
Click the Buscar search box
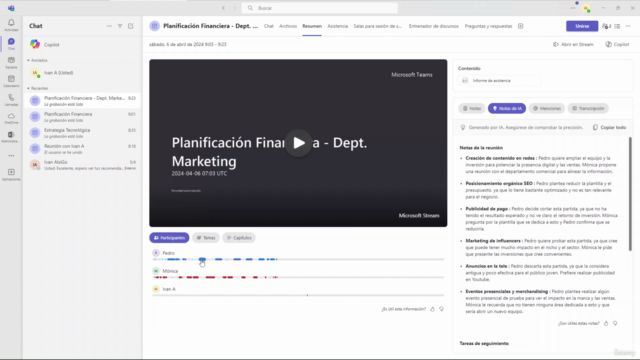click(320, 8)
